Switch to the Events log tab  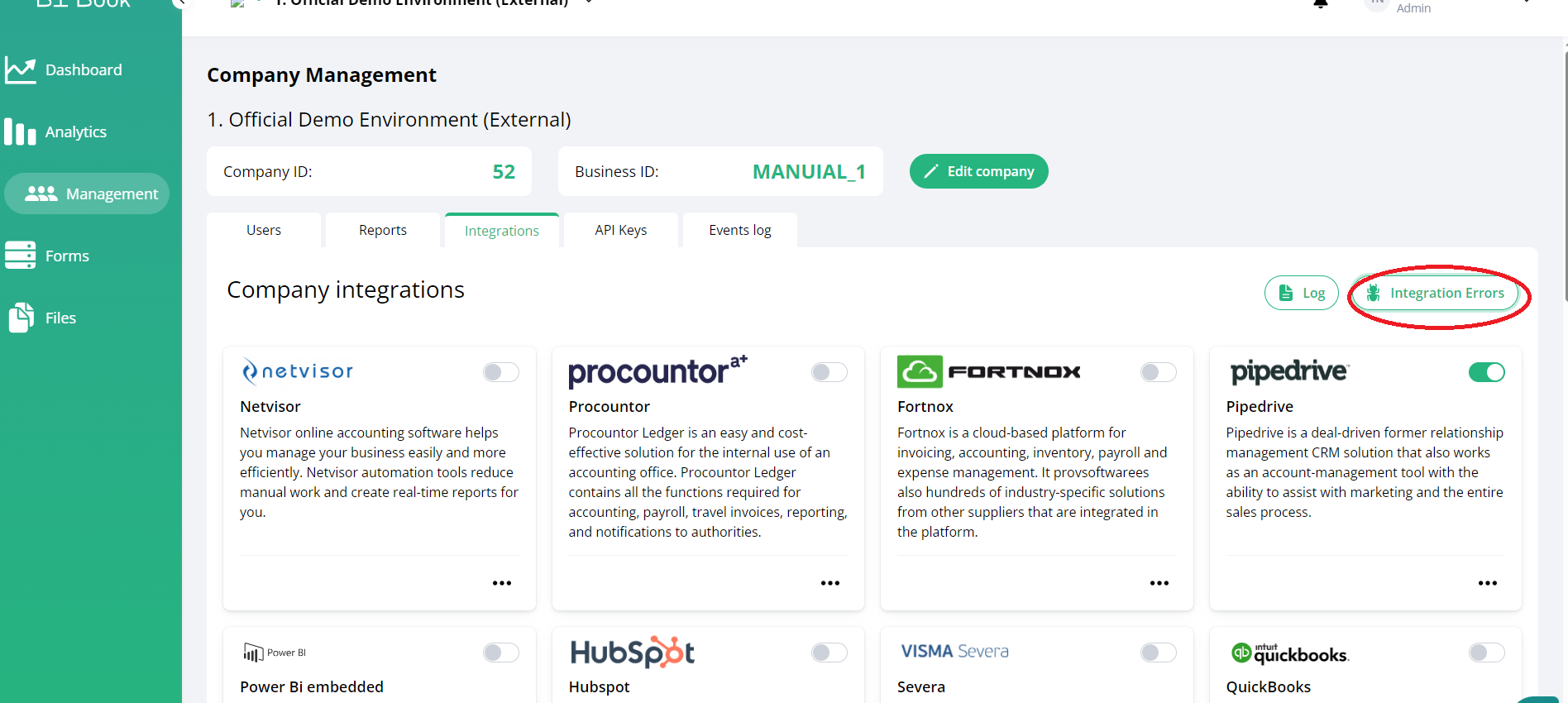pyautogui.click(x=740, y=230)
